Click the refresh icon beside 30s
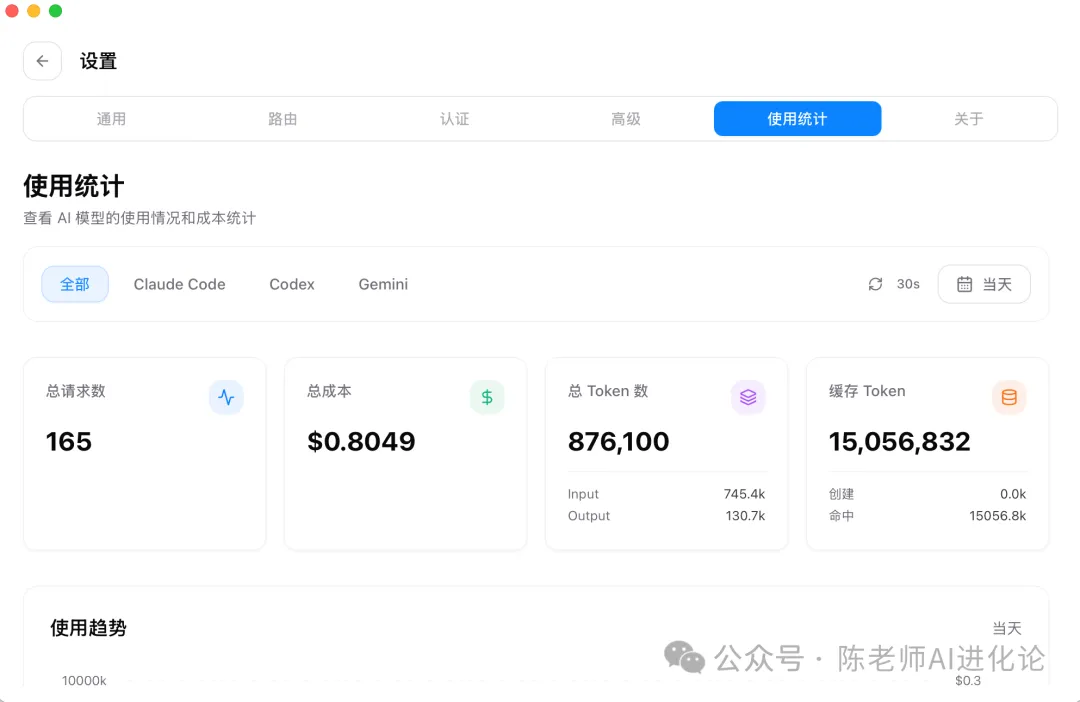This screenshot has width=1080, height=702. pos(875,284)
